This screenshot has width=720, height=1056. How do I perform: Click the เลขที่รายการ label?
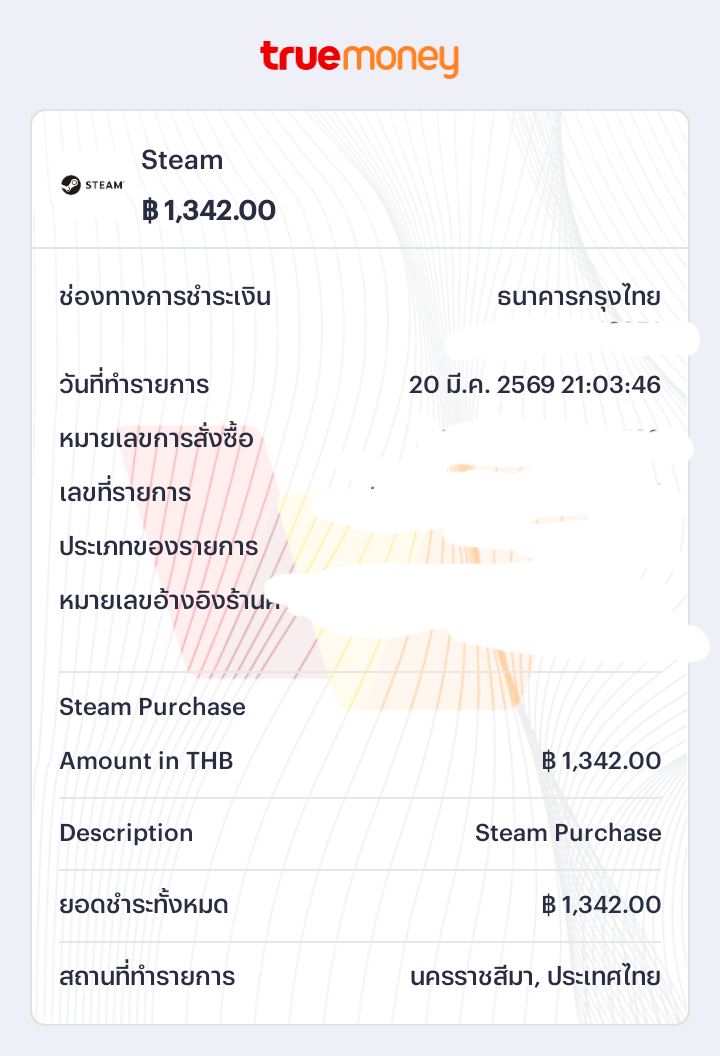pyautogui.click(x=125, y=493)
